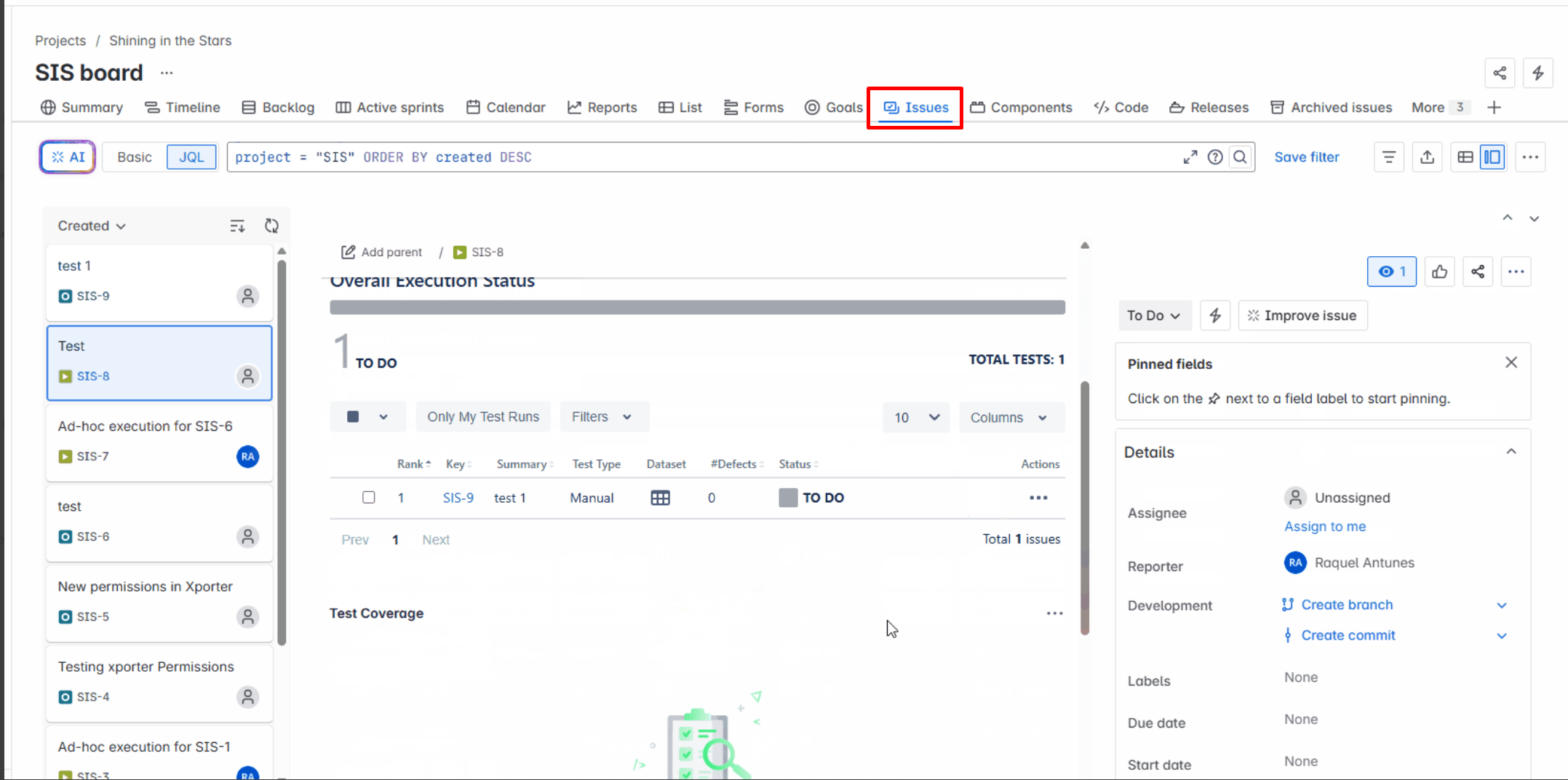The width and height of the screenshot is (1568, 780).
Task: Switch query mode to Basic
Action: (x=135, y=157)
